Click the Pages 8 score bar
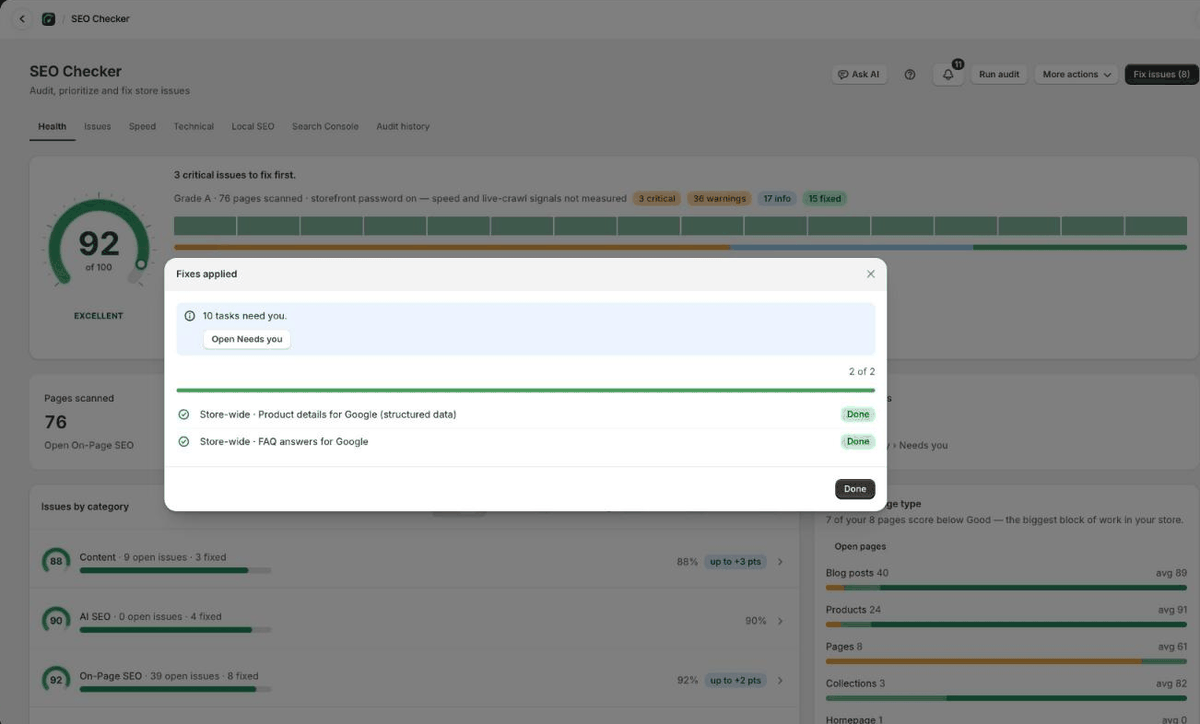1200x724 pixels. 1006,661
